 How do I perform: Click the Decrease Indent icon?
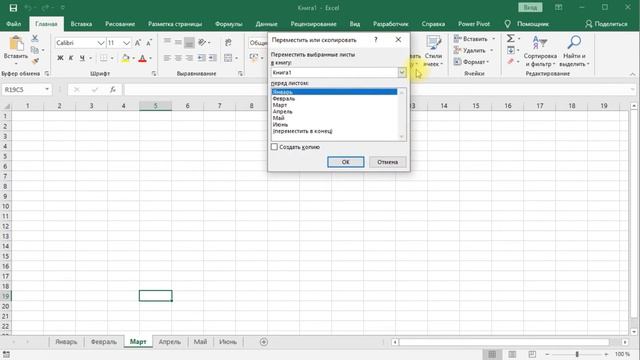[202, 58]
